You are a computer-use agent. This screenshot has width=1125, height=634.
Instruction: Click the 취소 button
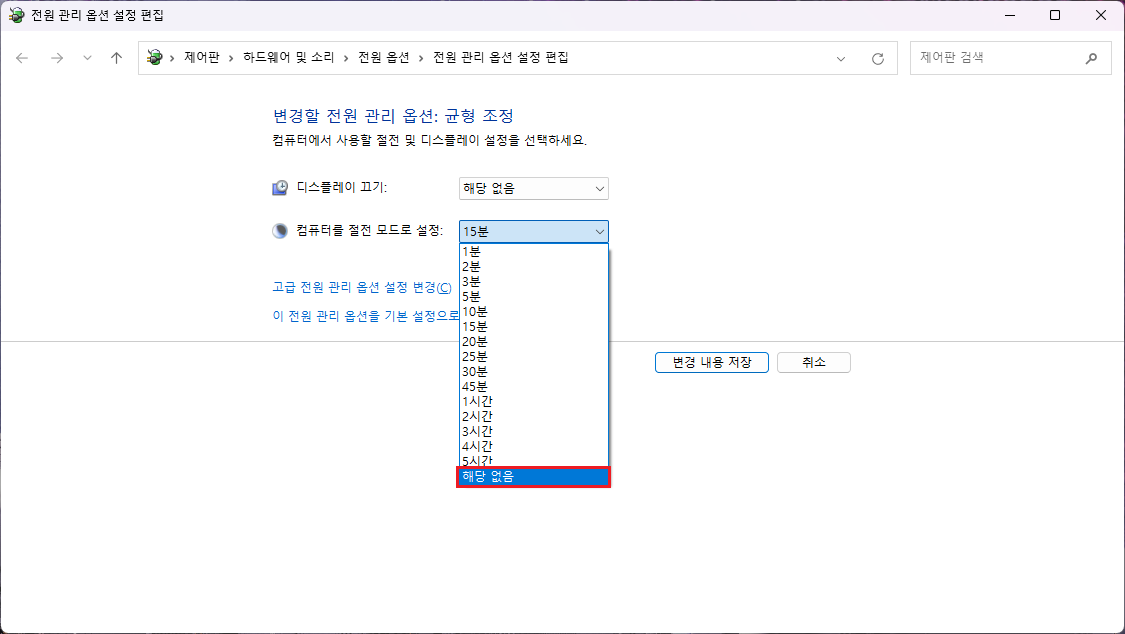(812, 362)
